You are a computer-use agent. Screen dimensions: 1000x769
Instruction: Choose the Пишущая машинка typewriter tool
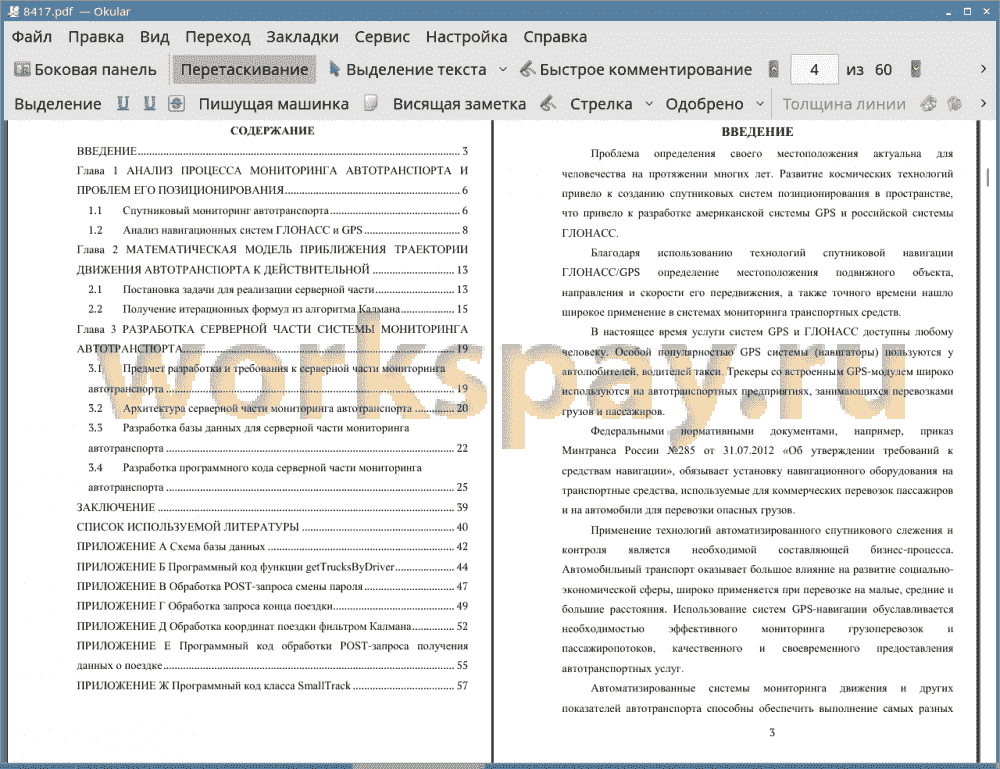(x=274, y=104)
